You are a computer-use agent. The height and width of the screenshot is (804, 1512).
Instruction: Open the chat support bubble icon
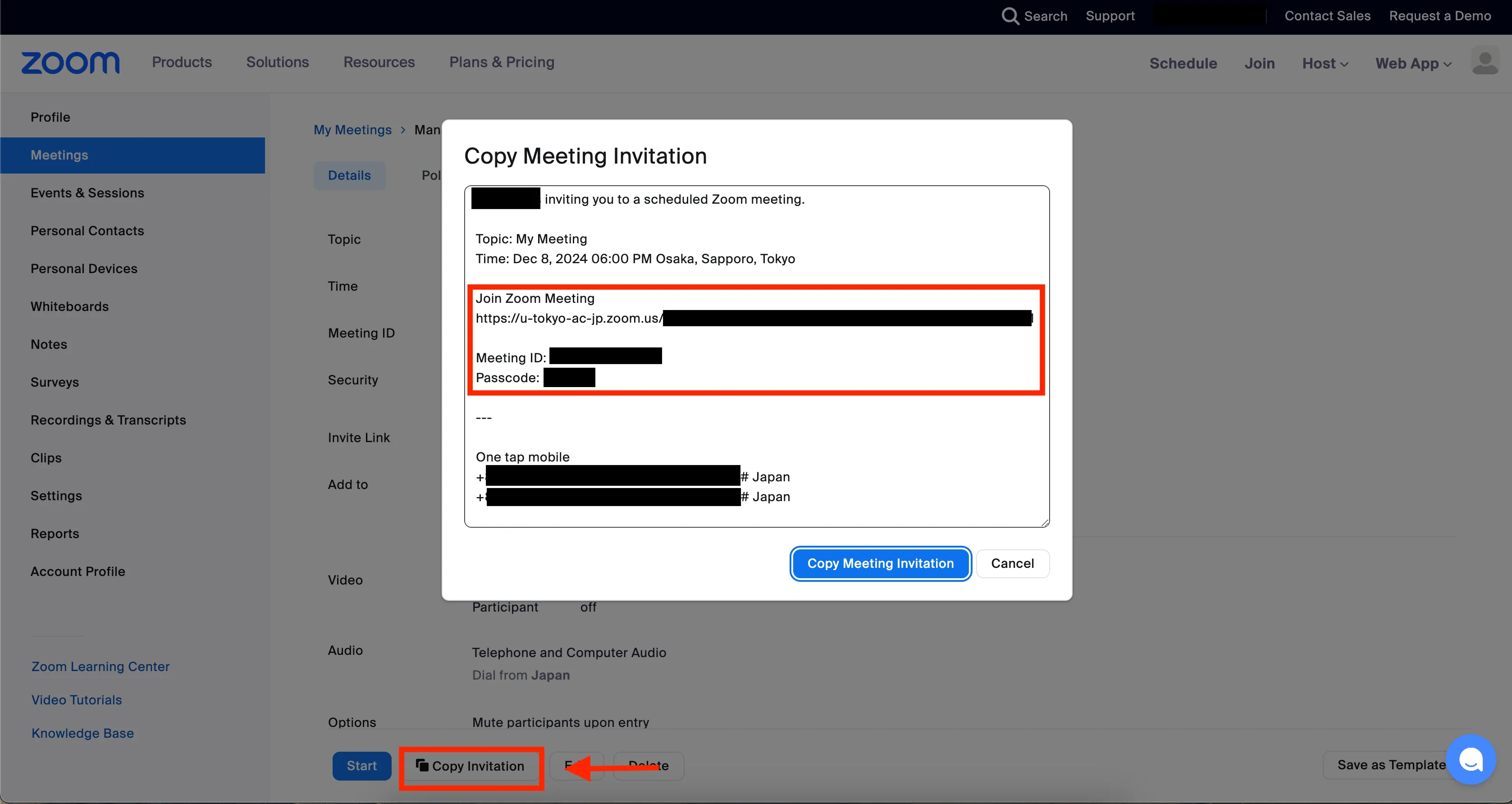pyautogui.click(x=1471, y=759)
